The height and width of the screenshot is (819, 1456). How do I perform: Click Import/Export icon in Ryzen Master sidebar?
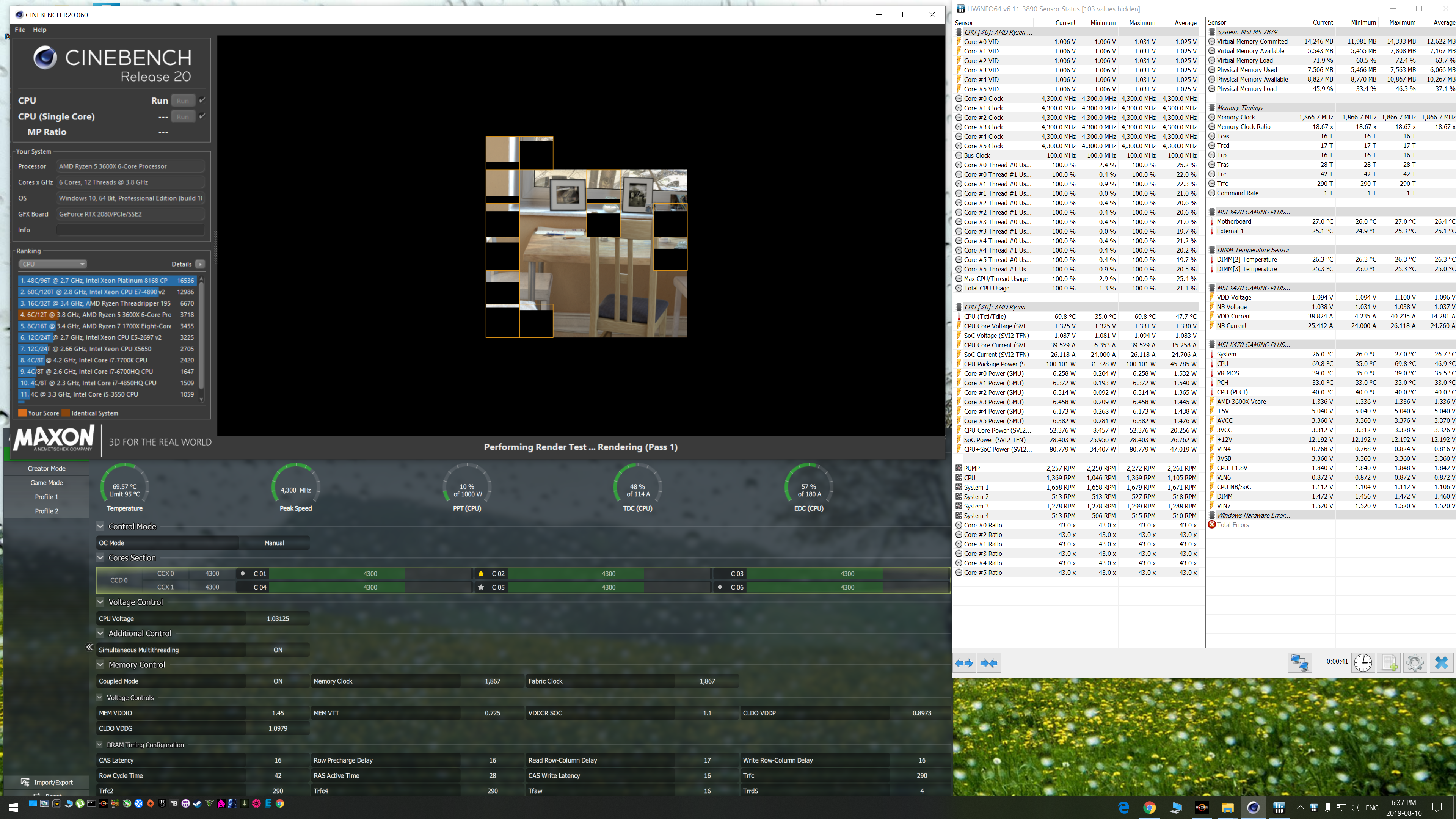click(25, 782)
